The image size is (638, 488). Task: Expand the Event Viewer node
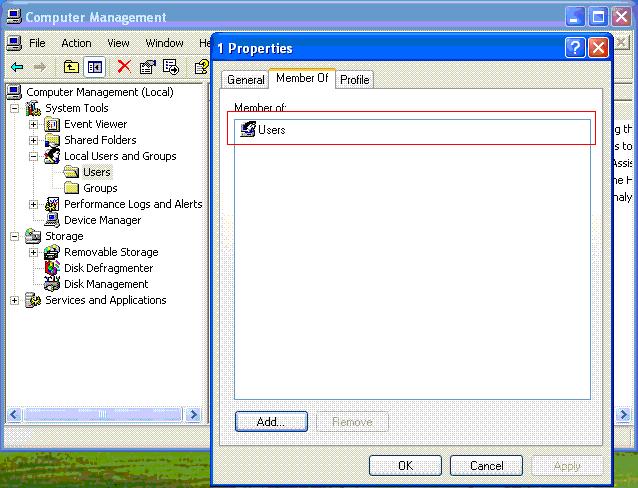click(x=34, y=124)
